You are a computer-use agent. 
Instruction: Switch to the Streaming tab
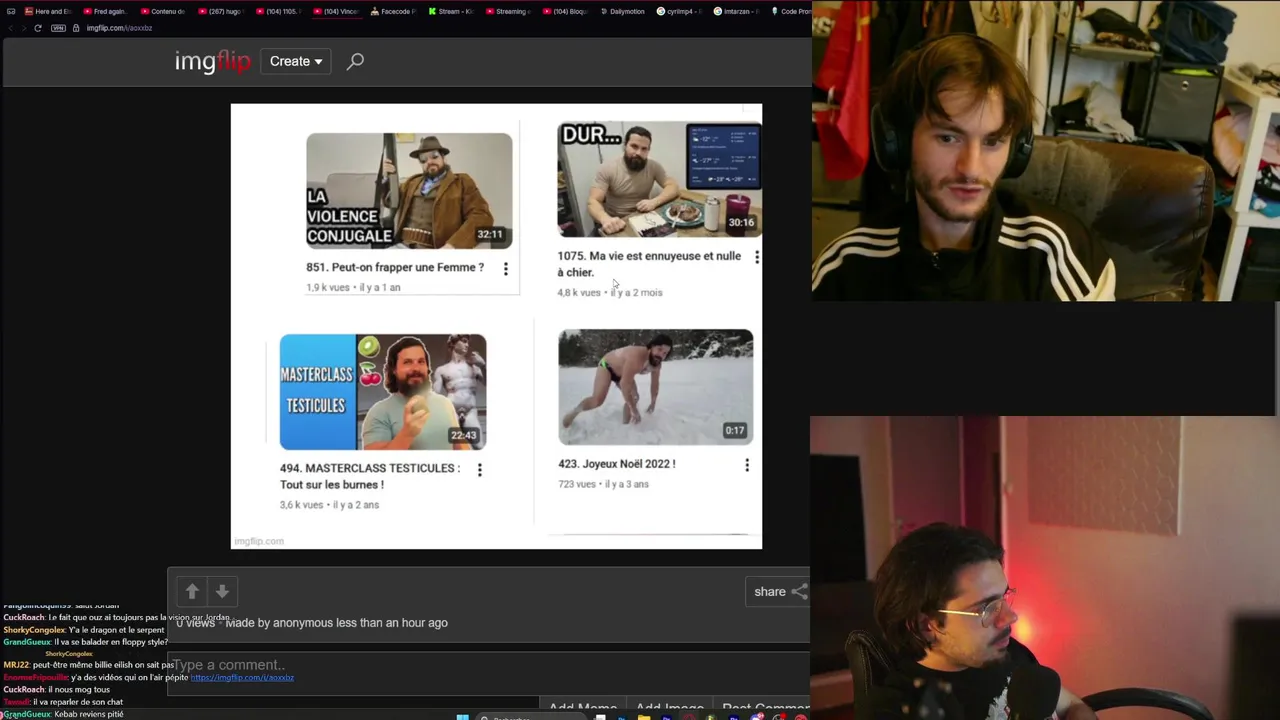(508, 11)
